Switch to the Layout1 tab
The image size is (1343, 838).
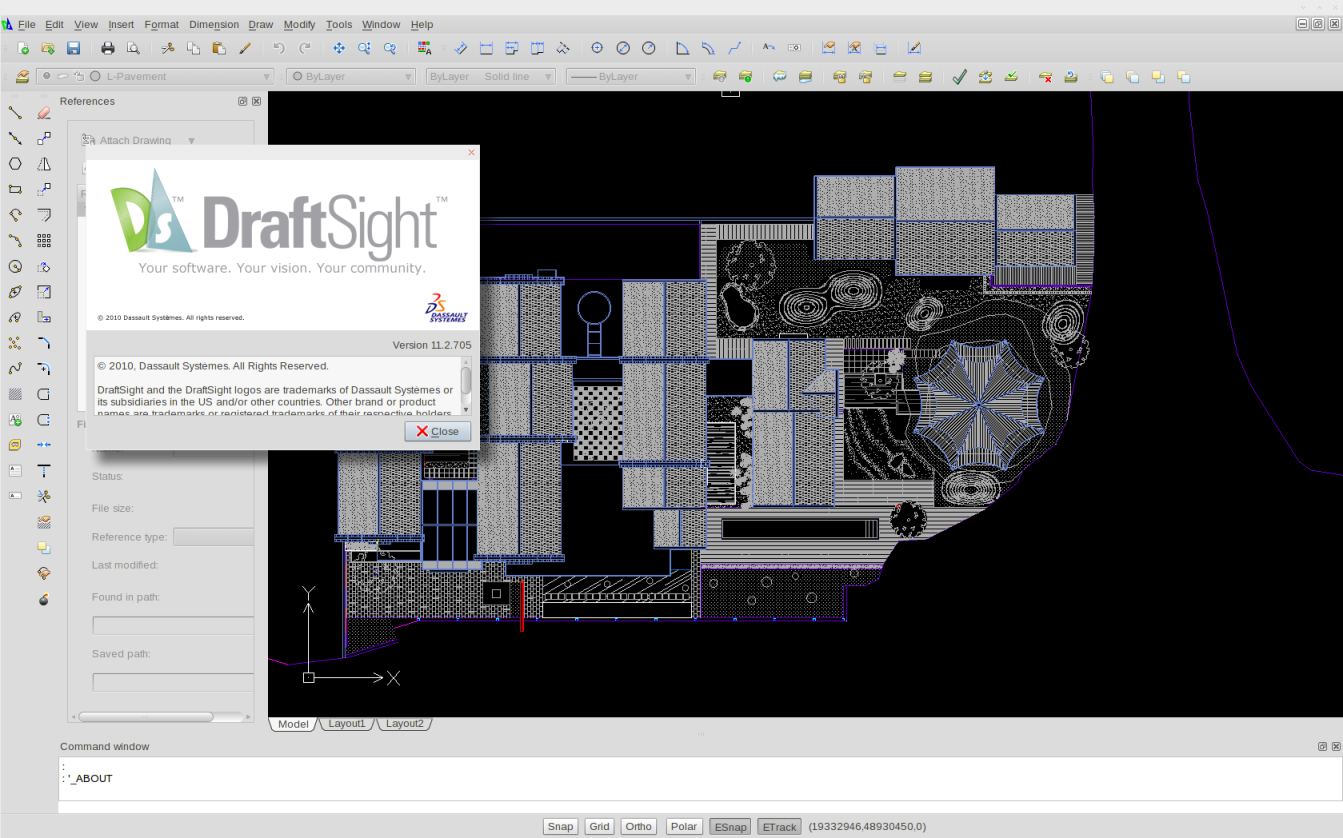347,724
